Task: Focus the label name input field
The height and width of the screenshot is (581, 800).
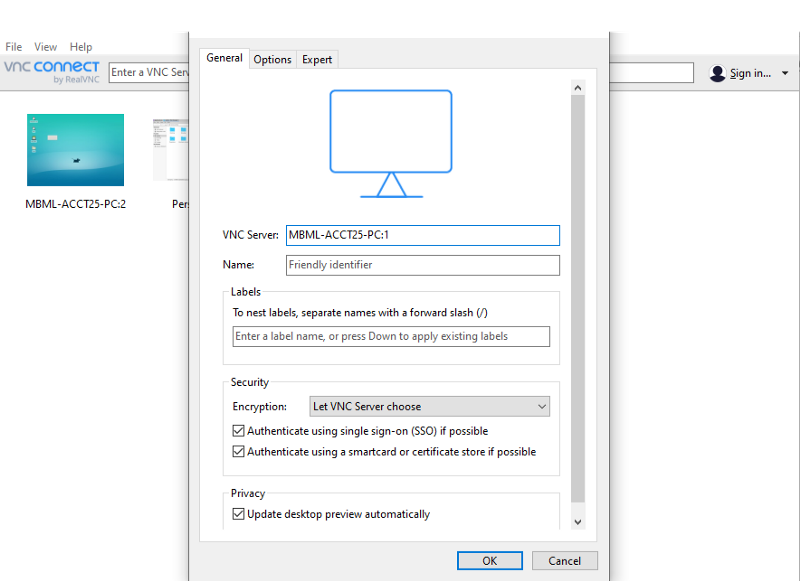Action: point(391,336)
